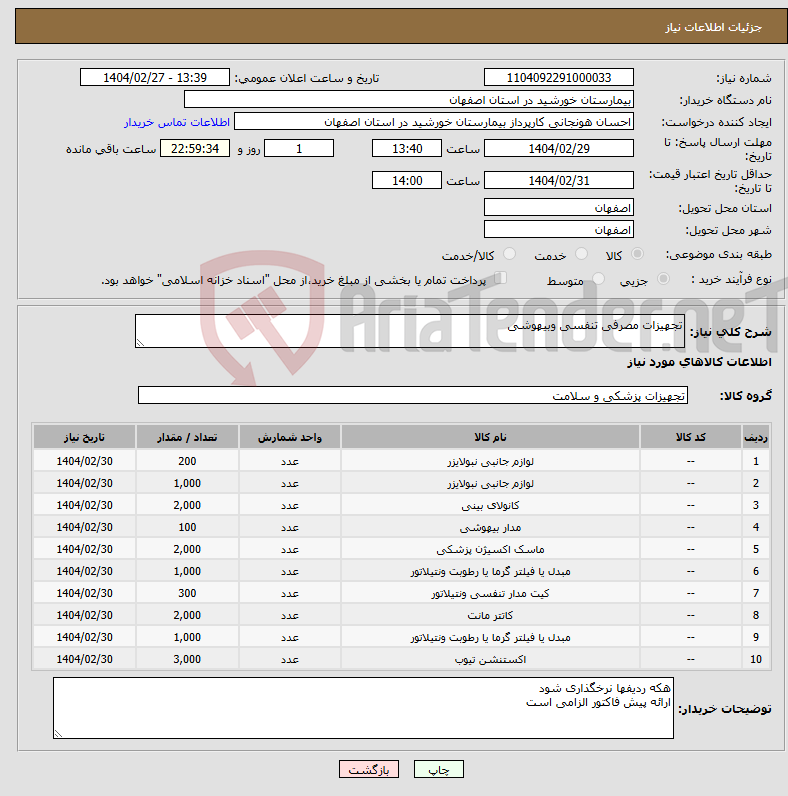The height and width of the screenshot is (796, 788).
Task: Click the اطلاعات کالاهای مورد نیاز heading
Action: click(699, 362)
